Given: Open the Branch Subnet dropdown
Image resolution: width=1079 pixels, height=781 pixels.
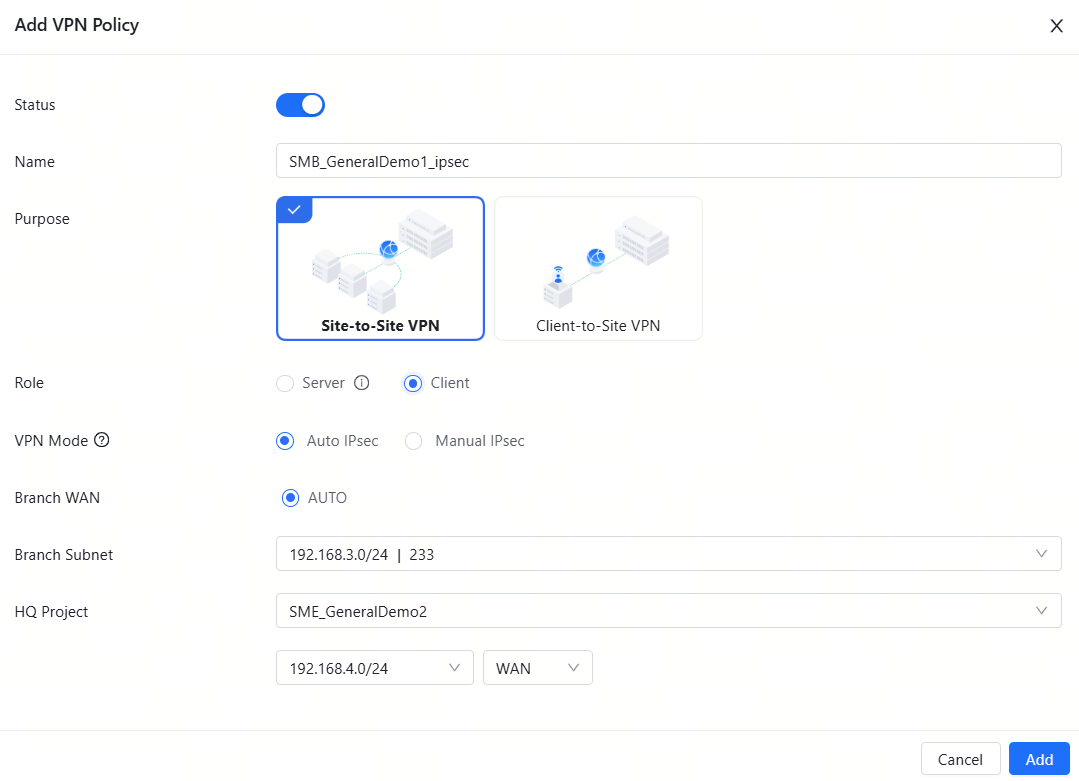Looking at the screenshot, I should [x=668, y=554].
